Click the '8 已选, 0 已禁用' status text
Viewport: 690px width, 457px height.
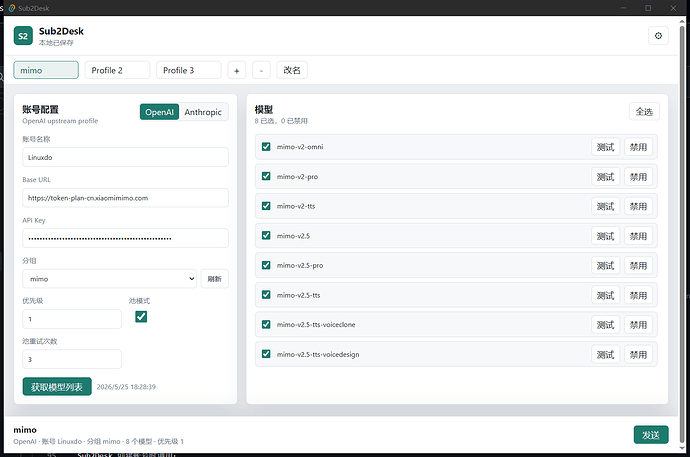click(281, 121)
